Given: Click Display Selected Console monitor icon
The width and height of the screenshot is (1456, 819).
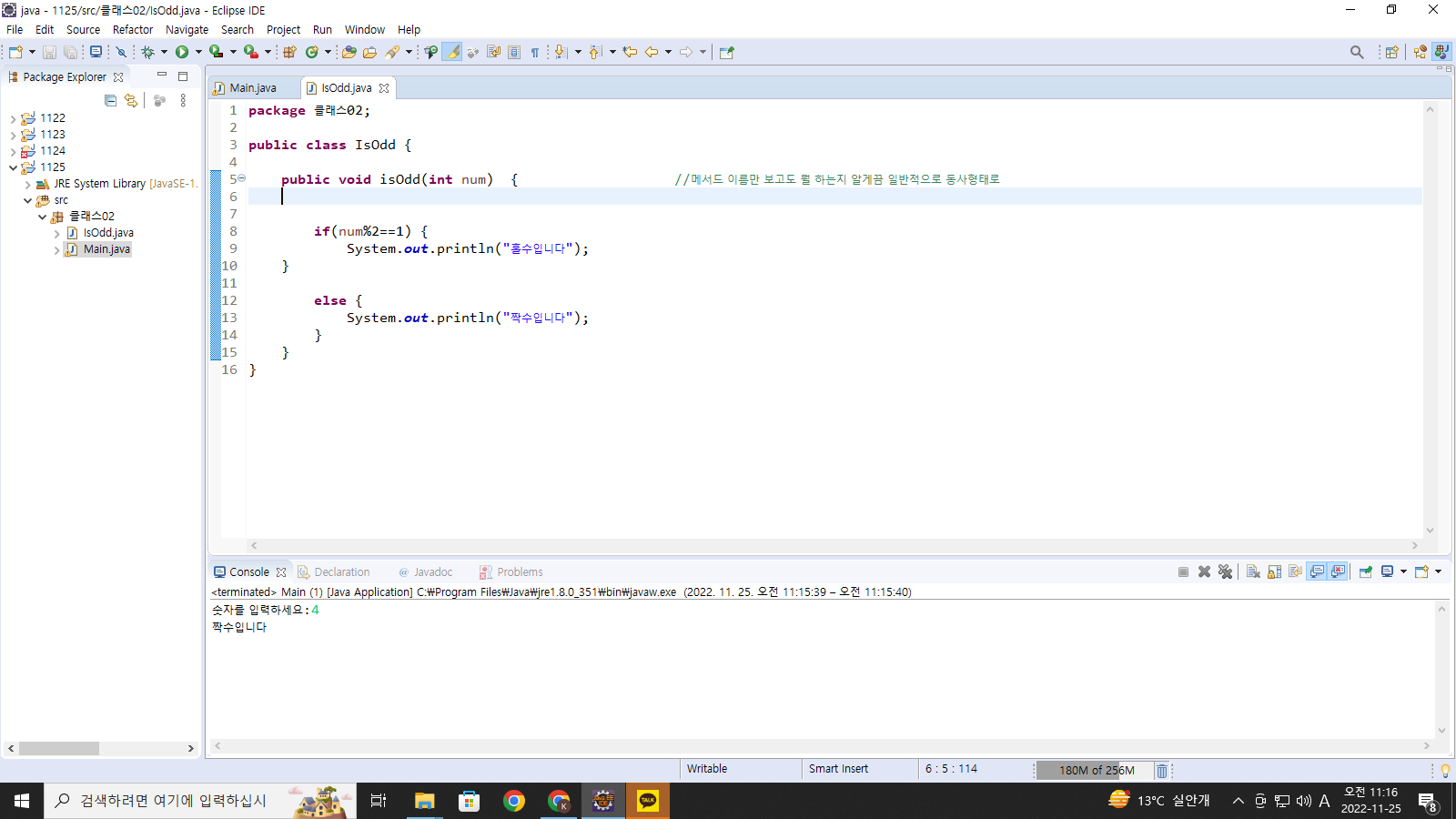Looking at the screenshot, I should coord(1387,571).
